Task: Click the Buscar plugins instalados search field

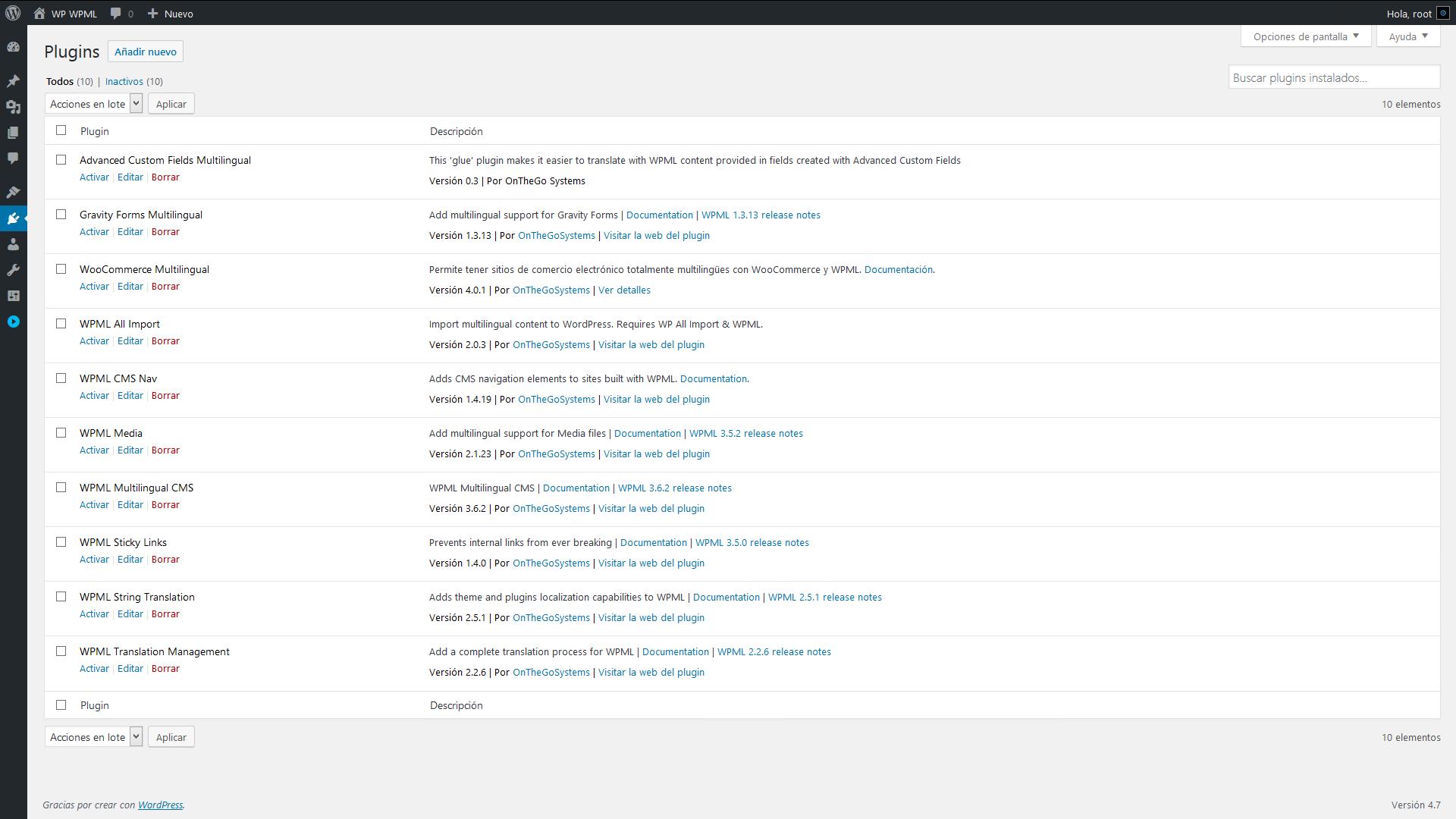Action: pyautogui.click(x=1334, y=77)
